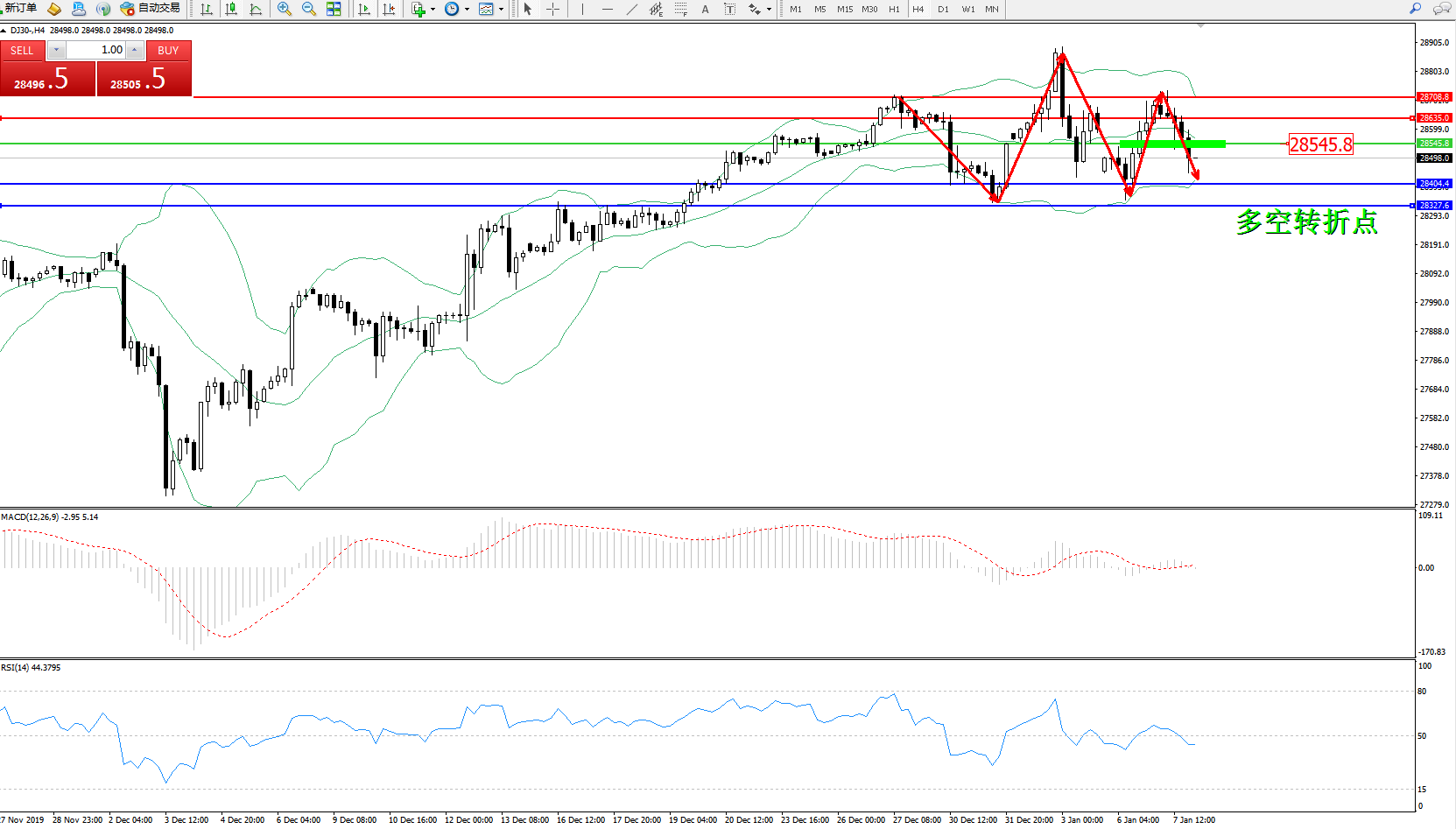The image size is (1456, 829).
Task: Click the tile windows grid icon
Action: 334,9
